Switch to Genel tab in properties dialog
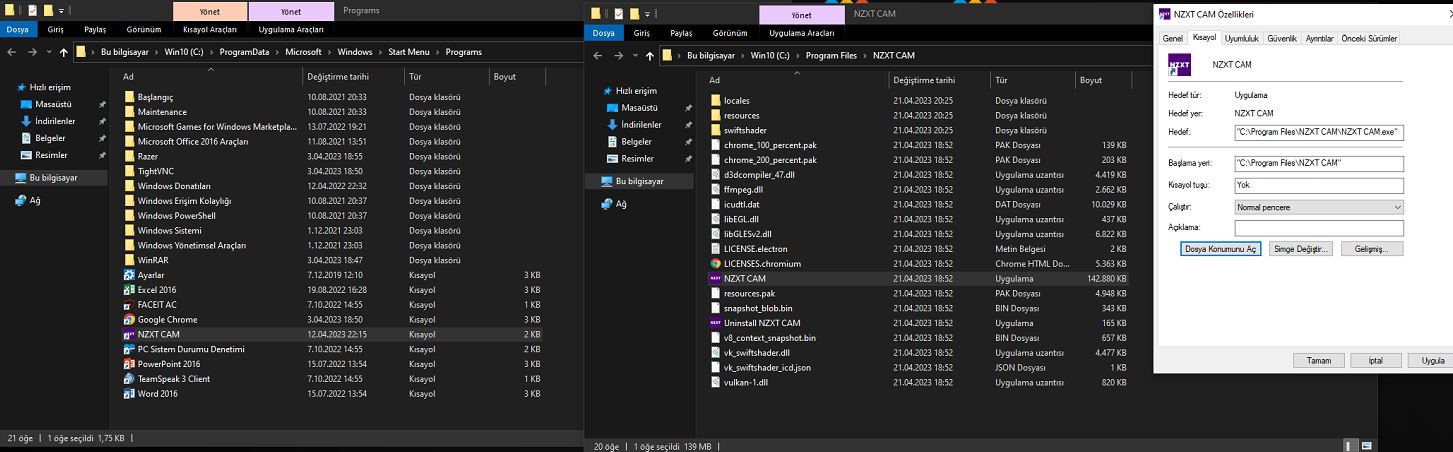The image size is (1453, 452). (x=1173, y=38)
